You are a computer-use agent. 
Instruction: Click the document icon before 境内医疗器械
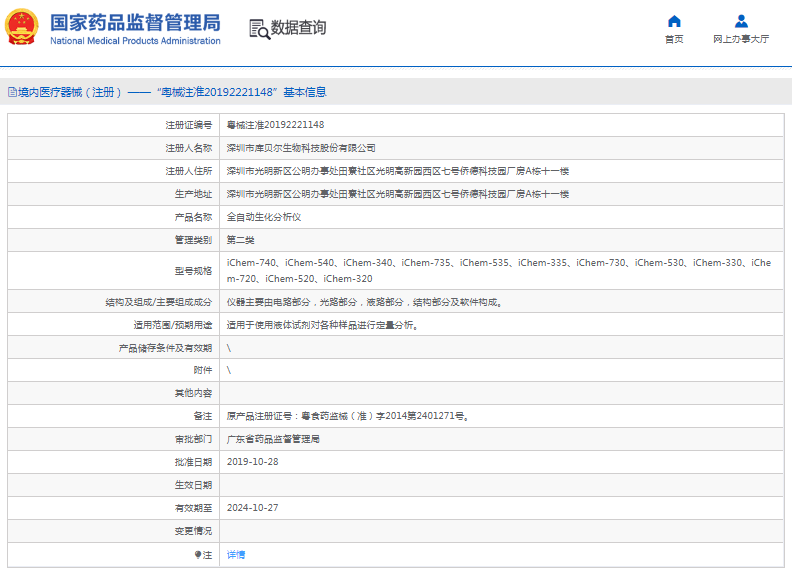coord(12,92)
